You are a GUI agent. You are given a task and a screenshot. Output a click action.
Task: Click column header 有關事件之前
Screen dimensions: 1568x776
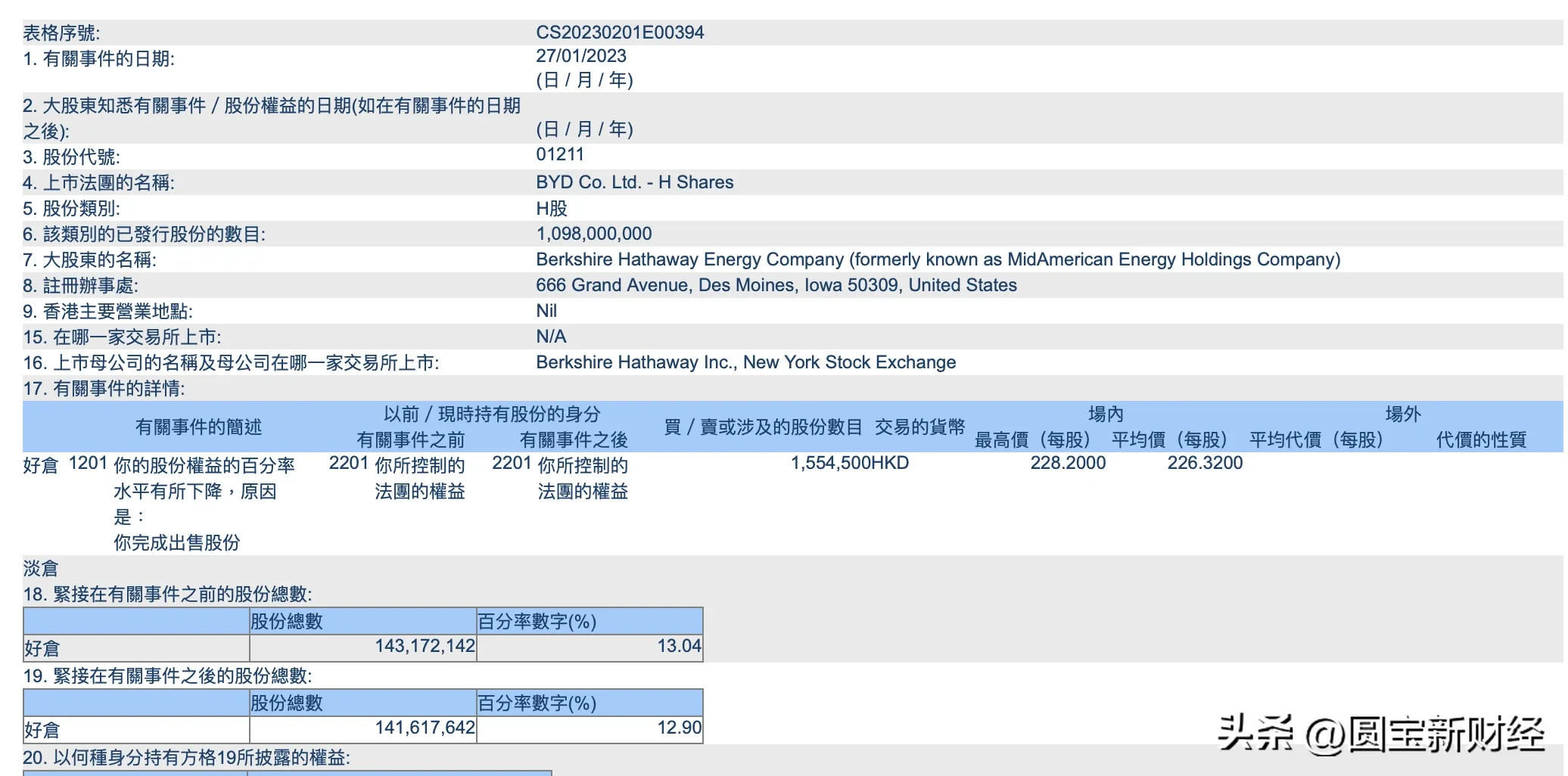tap(410, 439)
